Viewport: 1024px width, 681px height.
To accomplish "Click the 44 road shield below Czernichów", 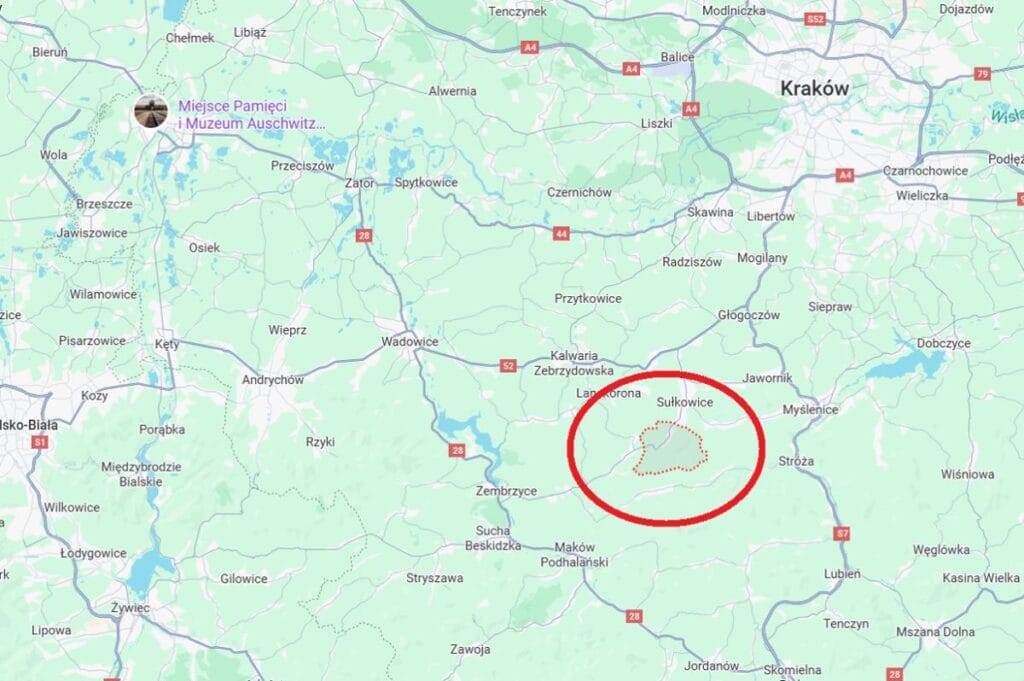I will [561, 233].
